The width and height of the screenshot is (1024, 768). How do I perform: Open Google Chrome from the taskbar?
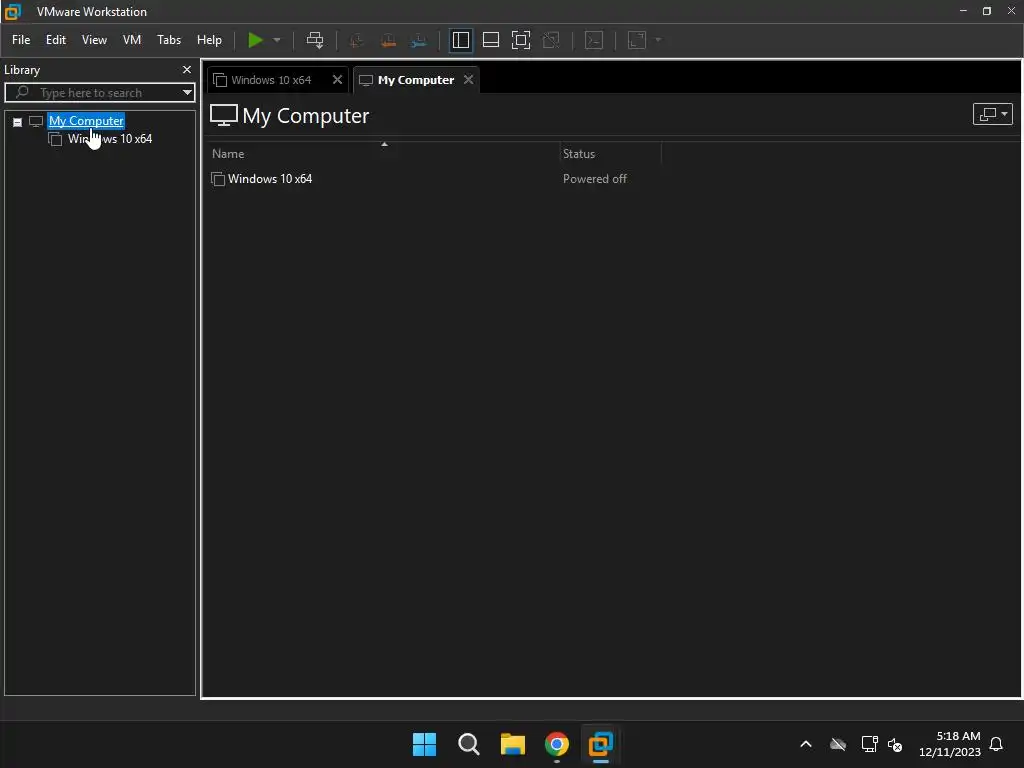pyautogui.click(x=557, y=744)
